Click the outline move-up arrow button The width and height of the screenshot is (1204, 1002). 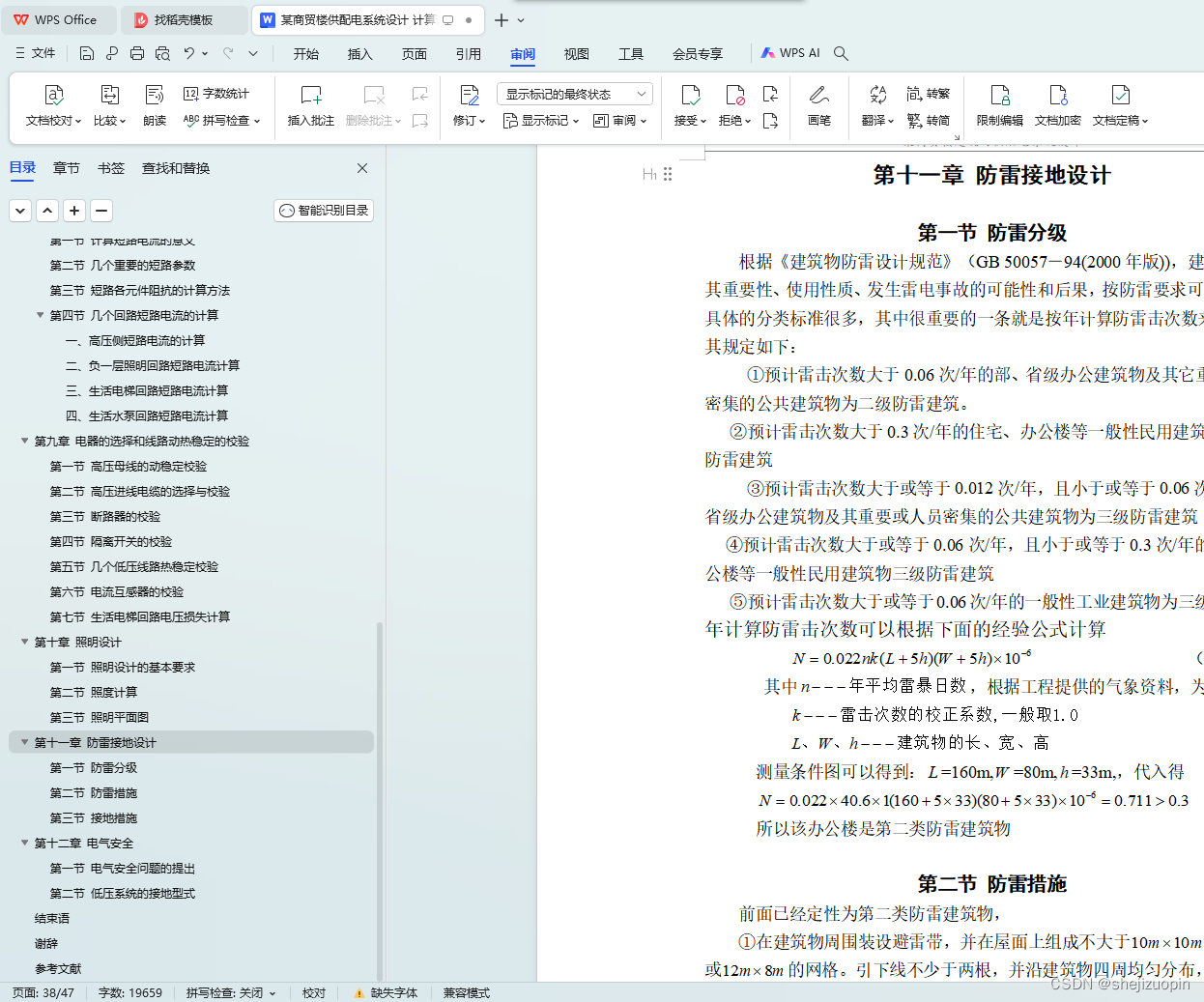point(47,211)
